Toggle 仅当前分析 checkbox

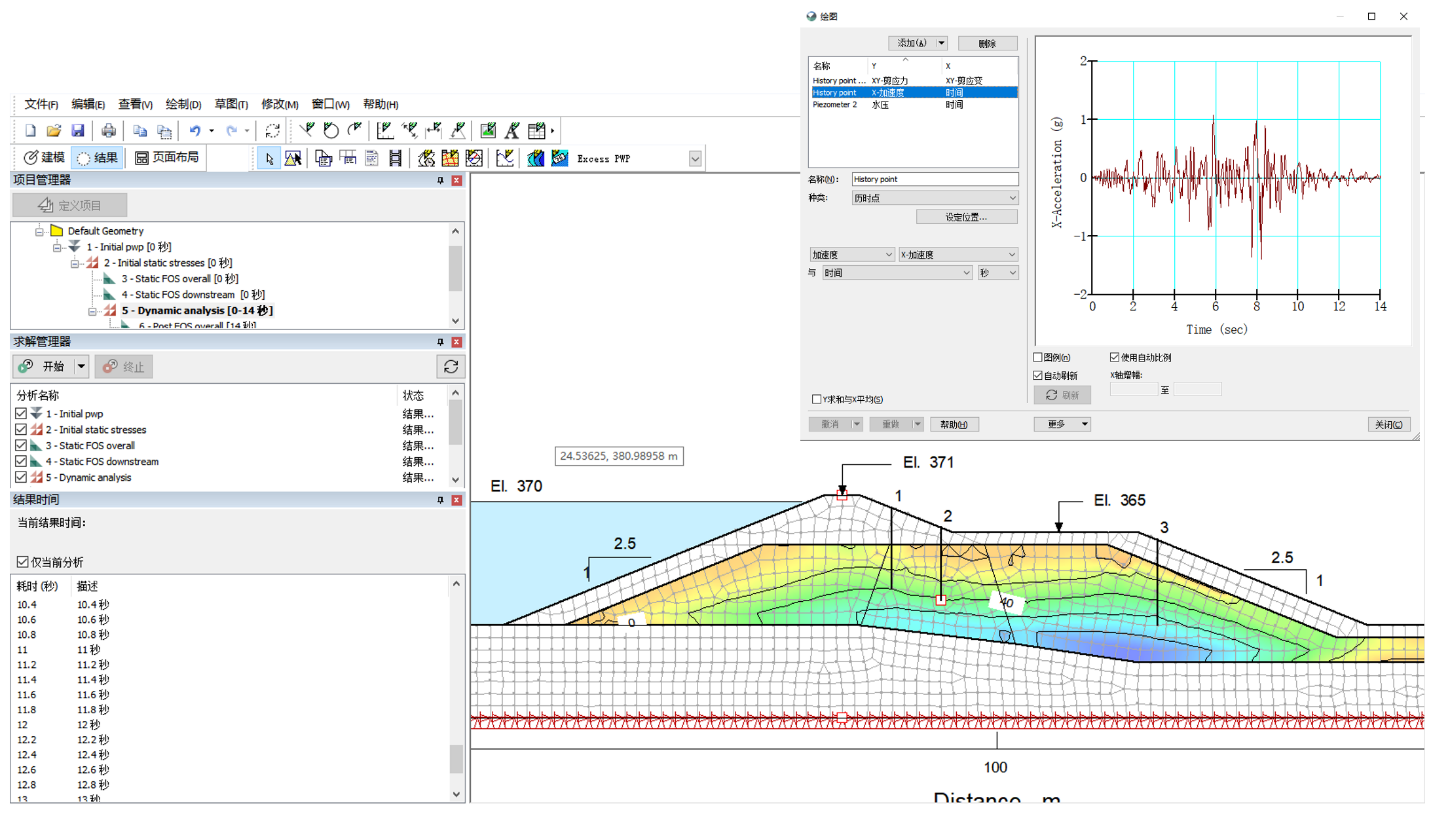coord(23,562)
